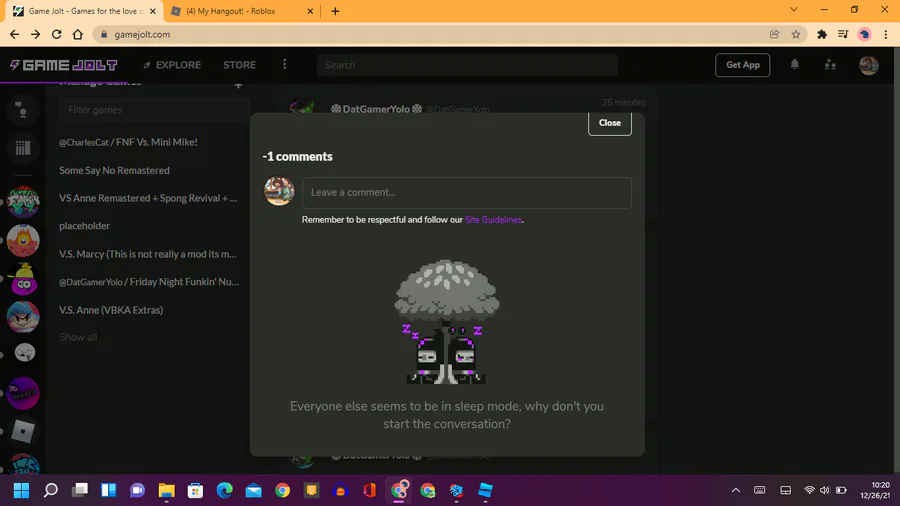Launch Microsoft Edge from taskbar
Screen dimensions: 900x506
(x=224, y=491)
